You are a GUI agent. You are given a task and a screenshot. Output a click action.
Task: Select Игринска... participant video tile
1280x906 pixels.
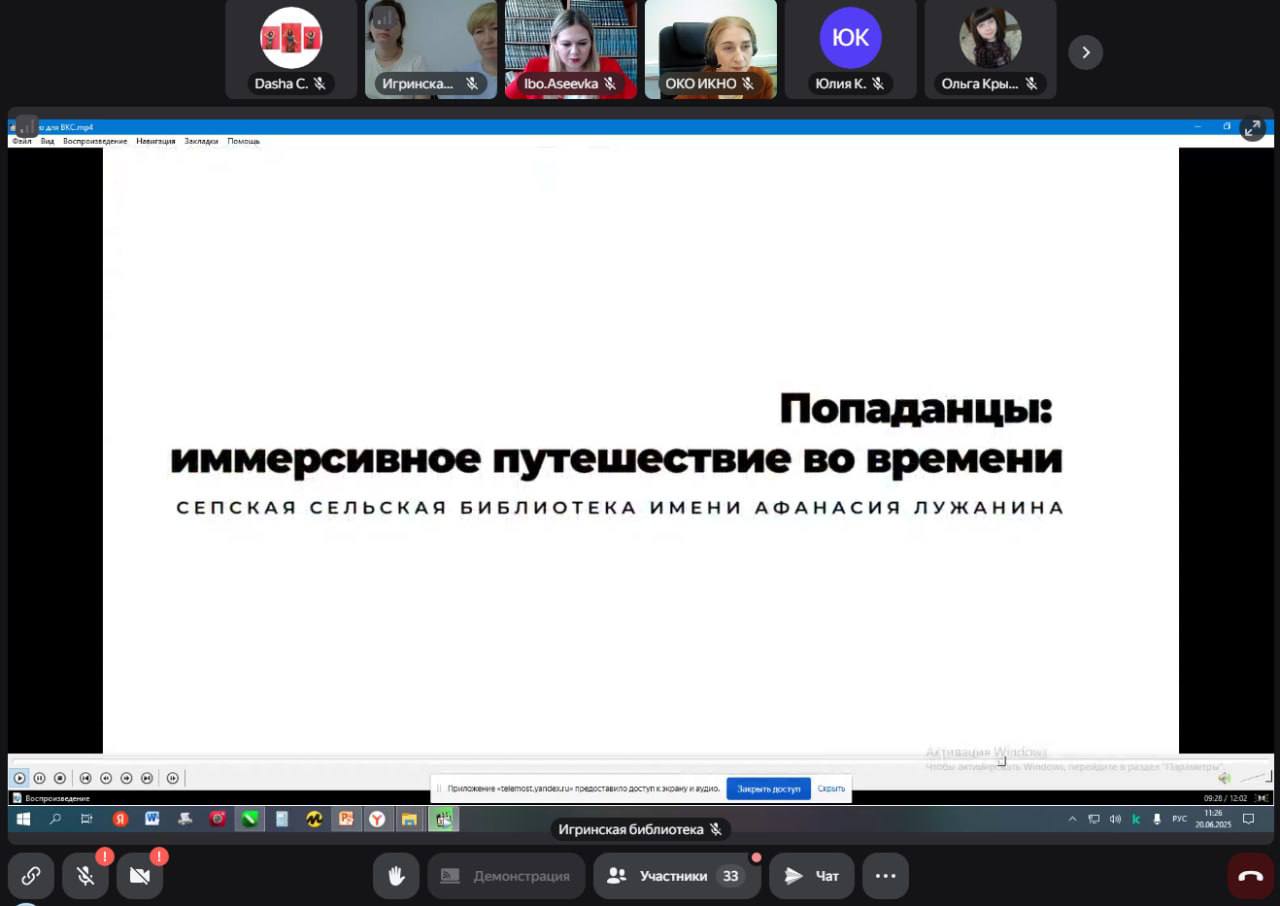pyautogui.click(x=431, y=49)
